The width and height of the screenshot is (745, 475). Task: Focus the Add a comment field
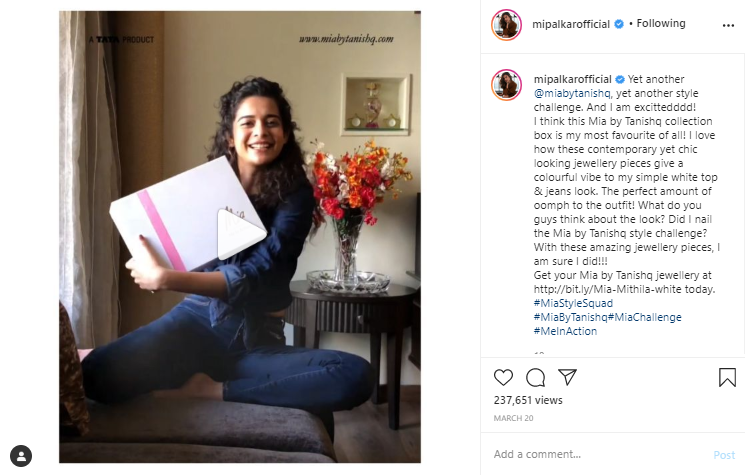[599, 455]
